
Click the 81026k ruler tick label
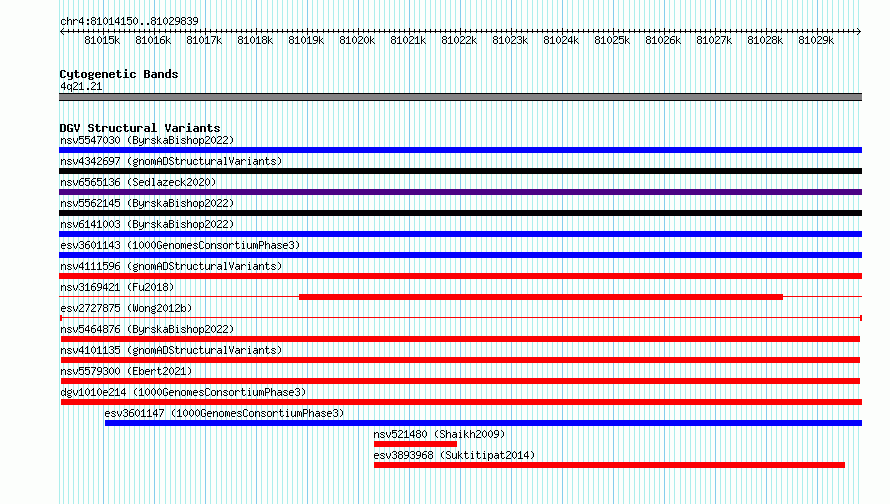(x=664, y=40)
